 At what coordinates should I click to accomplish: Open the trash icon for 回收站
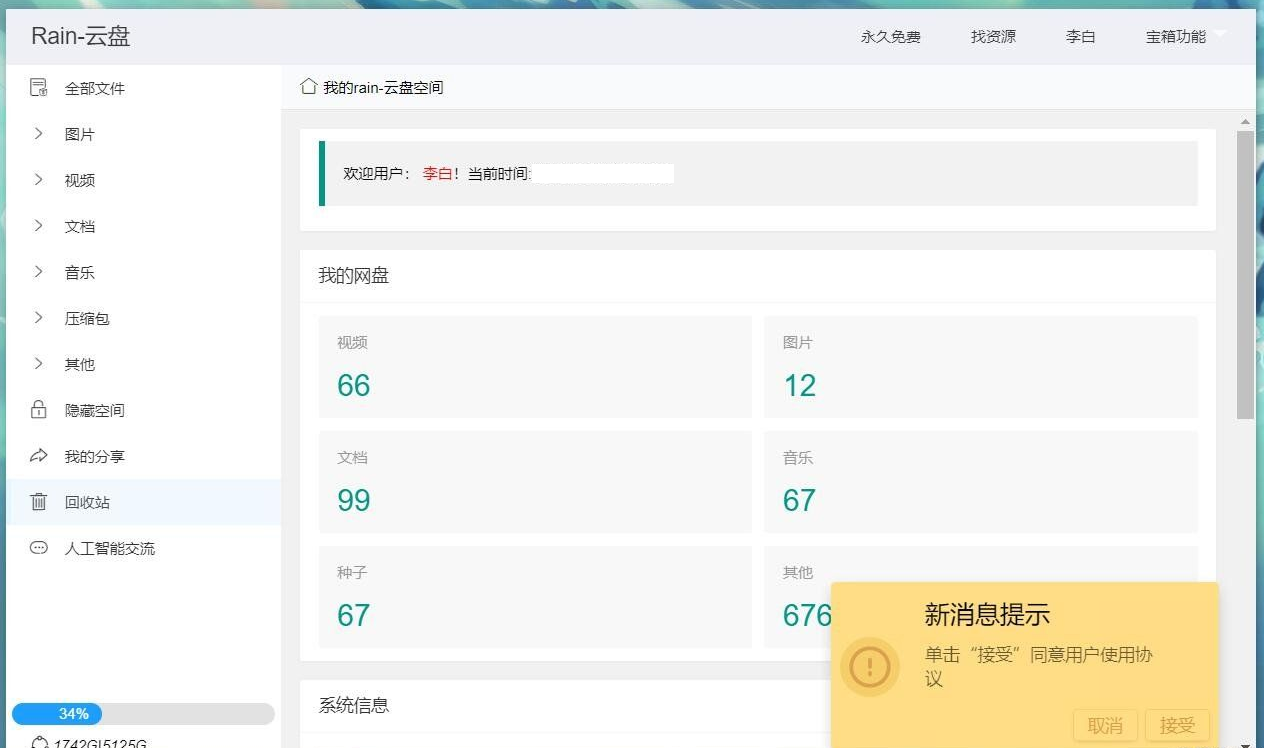point(39,502)
